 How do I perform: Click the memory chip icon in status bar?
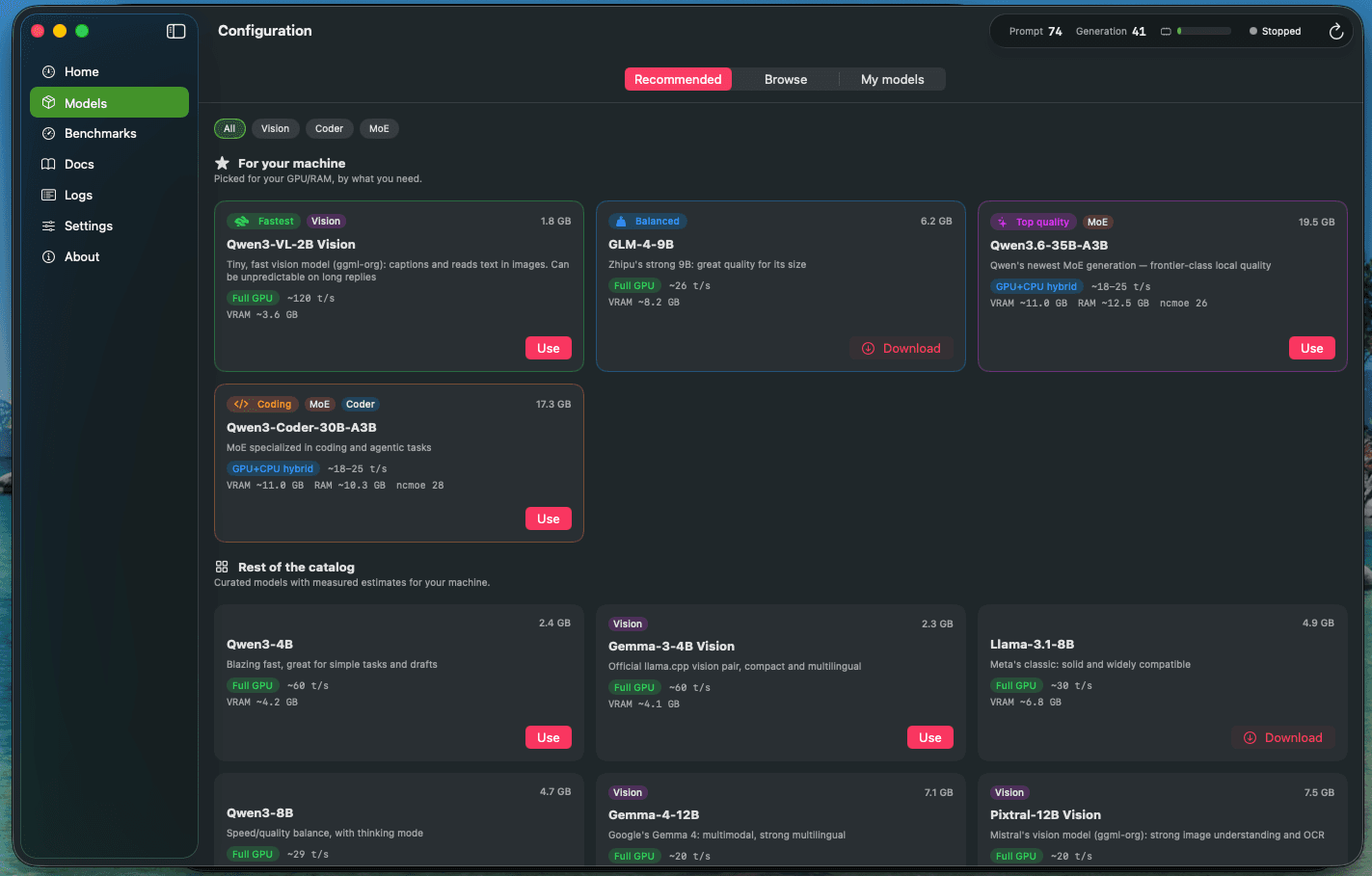click(1166, 31)
